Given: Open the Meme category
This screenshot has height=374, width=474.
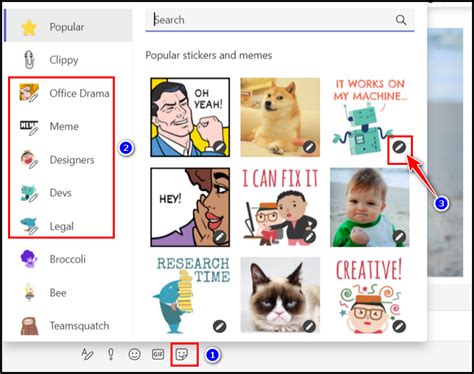Looking at the screenshot, I should pos(68,126).
